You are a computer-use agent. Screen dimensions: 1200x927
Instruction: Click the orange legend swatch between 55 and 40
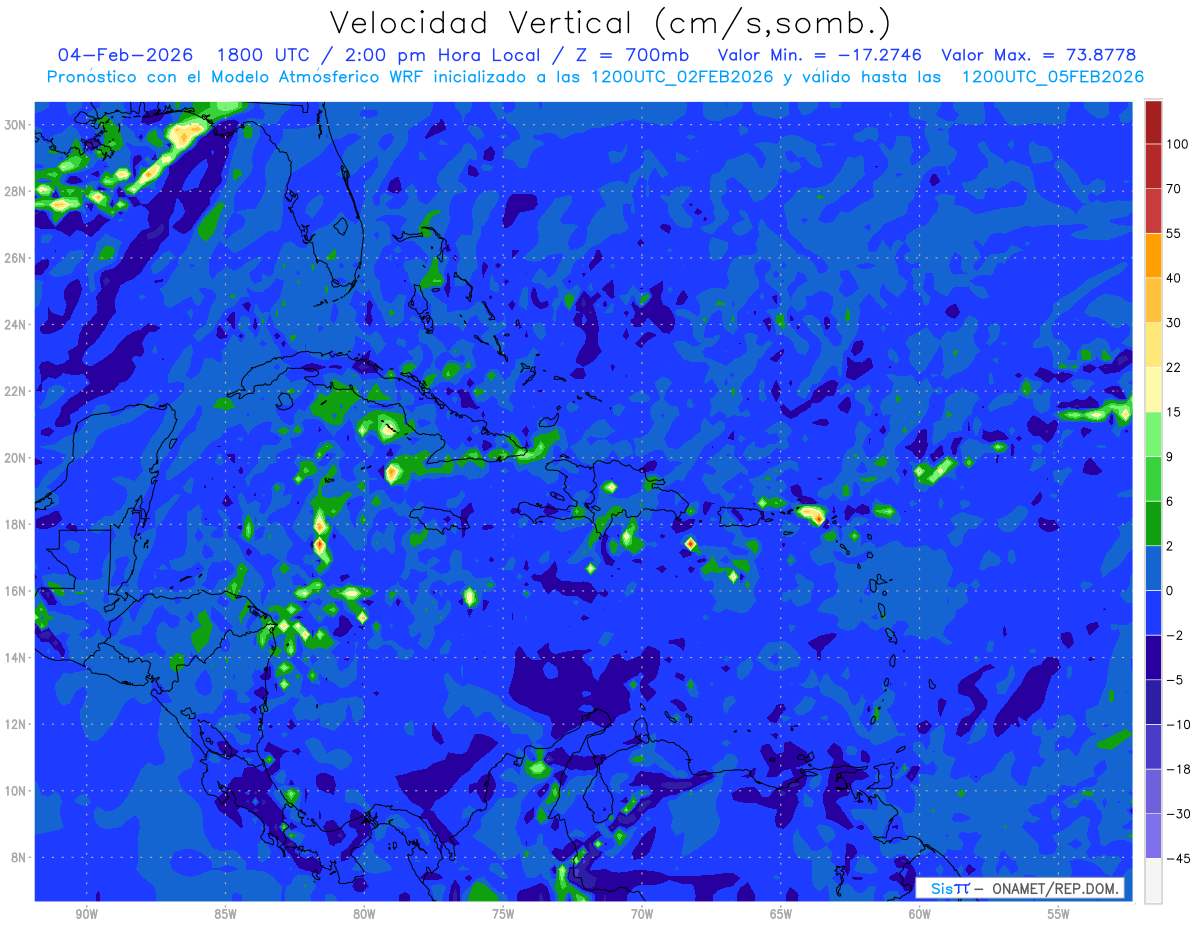[x=1153, y=255]
